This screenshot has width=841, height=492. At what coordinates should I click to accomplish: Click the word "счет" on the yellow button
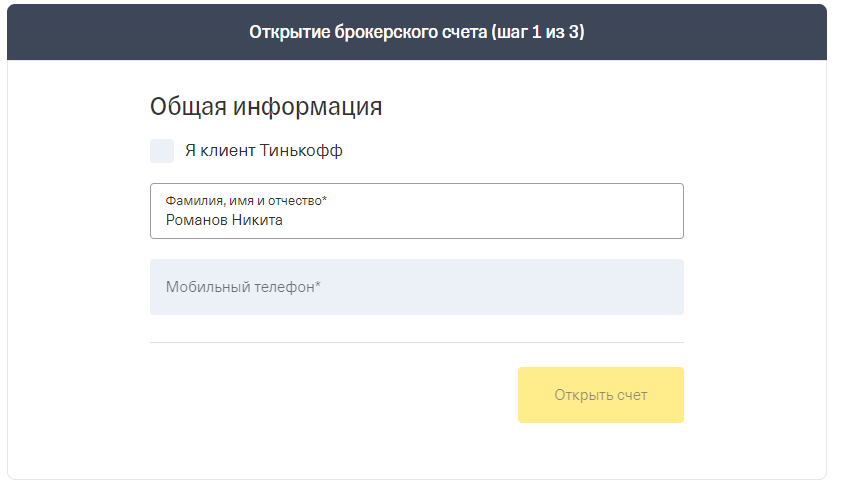(632, 395)
